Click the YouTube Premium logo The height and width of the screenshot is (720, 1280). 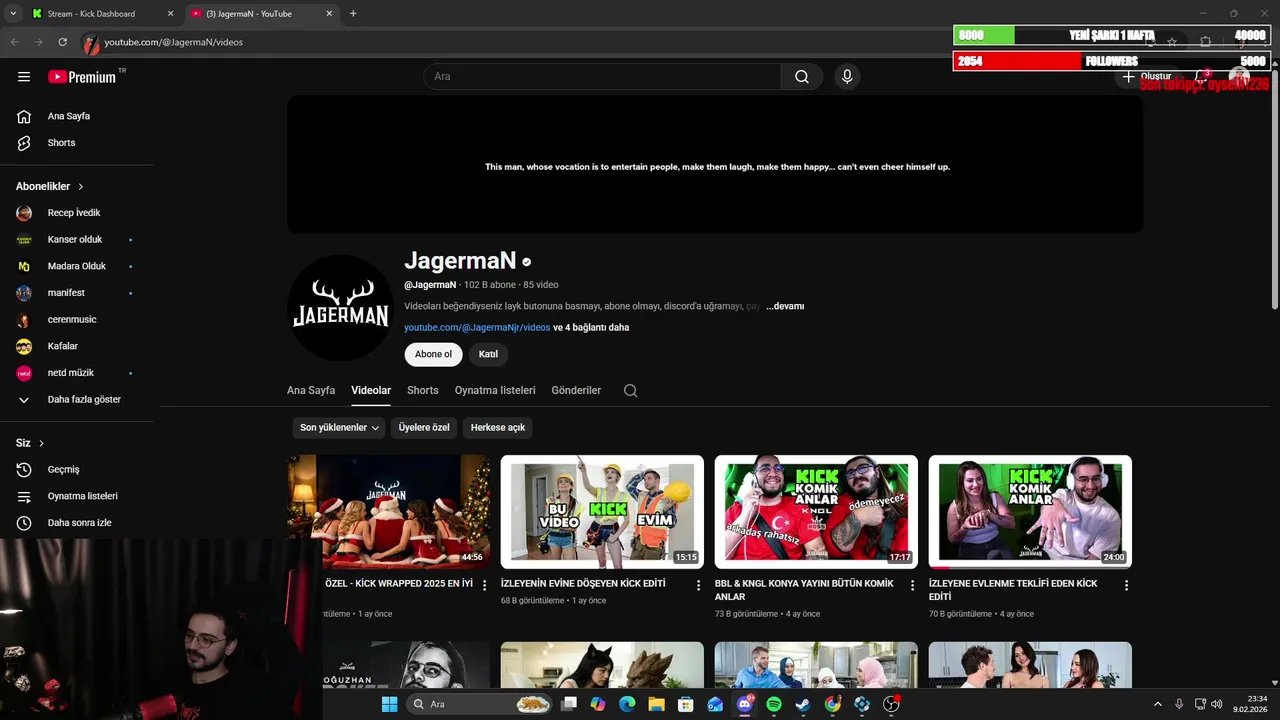click(x=82, y=77)
